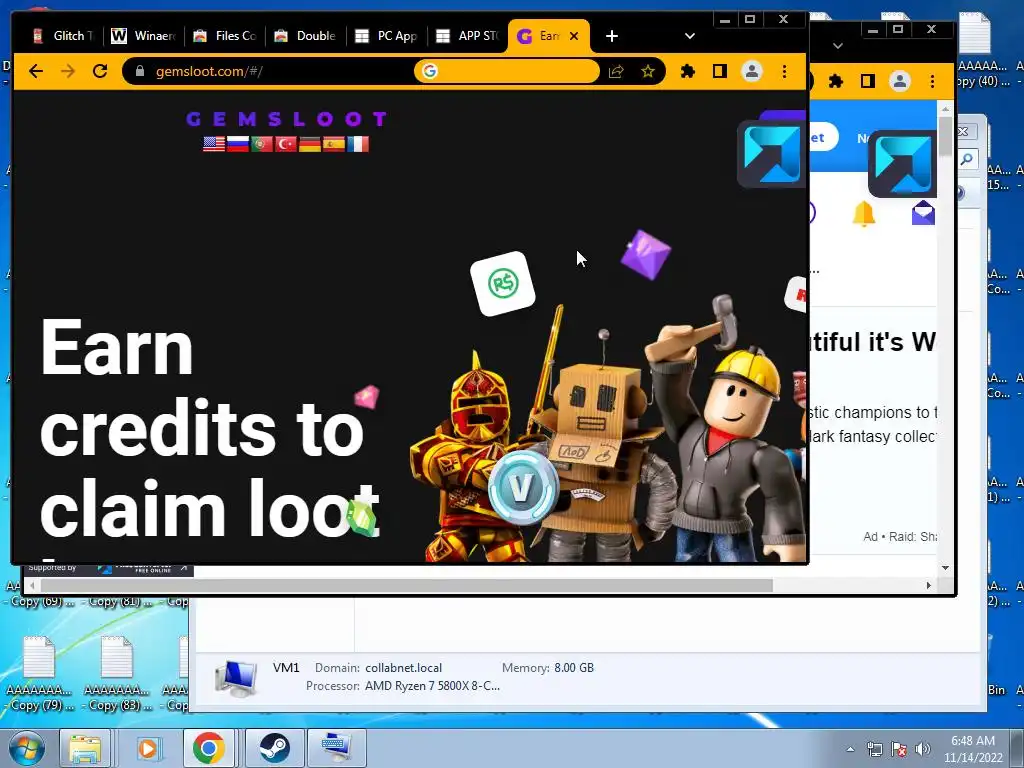
Task: Select the Russian flag language
Action: coord(238,144)
